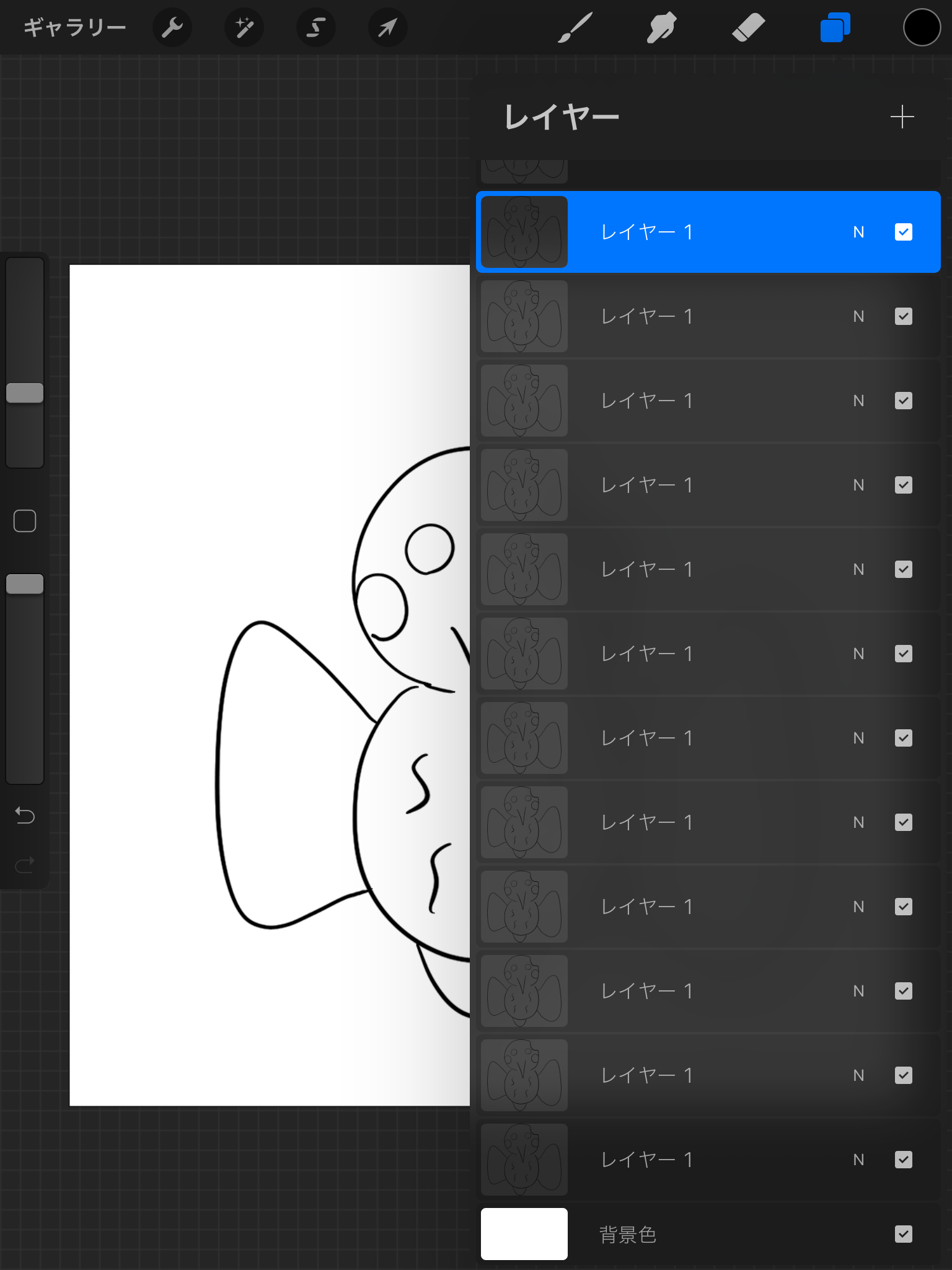This screenshot has height=1270, width=952.
Task: Open blend mode N of the highlighted layer
Action: pos(858,232)
